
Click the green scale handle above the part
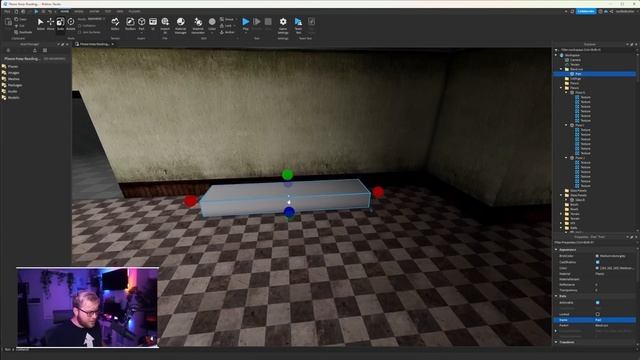[x=287, y=175]
